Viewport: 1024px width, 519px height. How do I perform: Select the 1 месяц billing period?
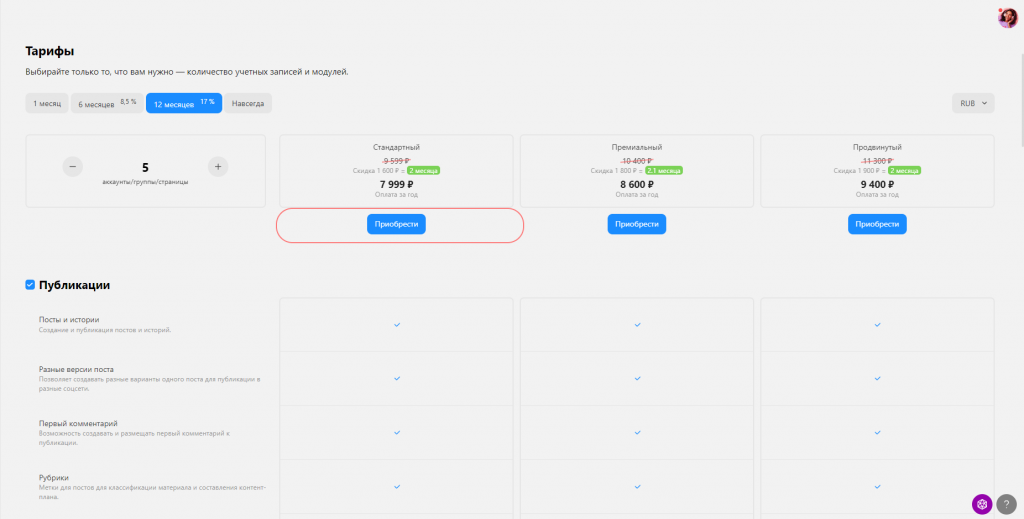(x=47, y=103)
